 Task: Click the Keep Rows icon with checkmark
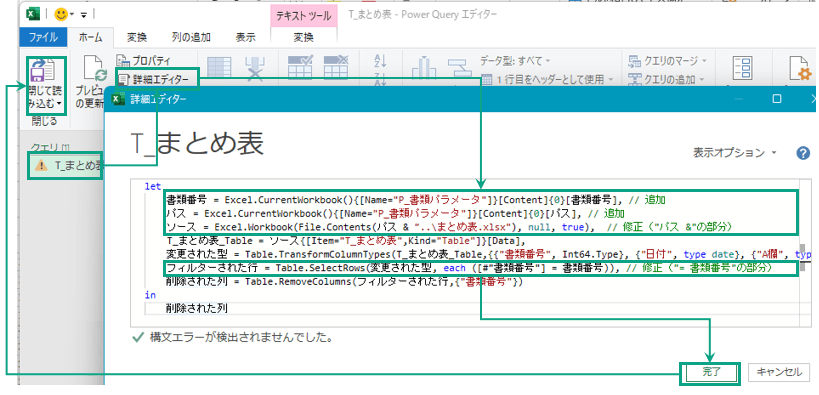pyautogui.click(x=300, y=68)
